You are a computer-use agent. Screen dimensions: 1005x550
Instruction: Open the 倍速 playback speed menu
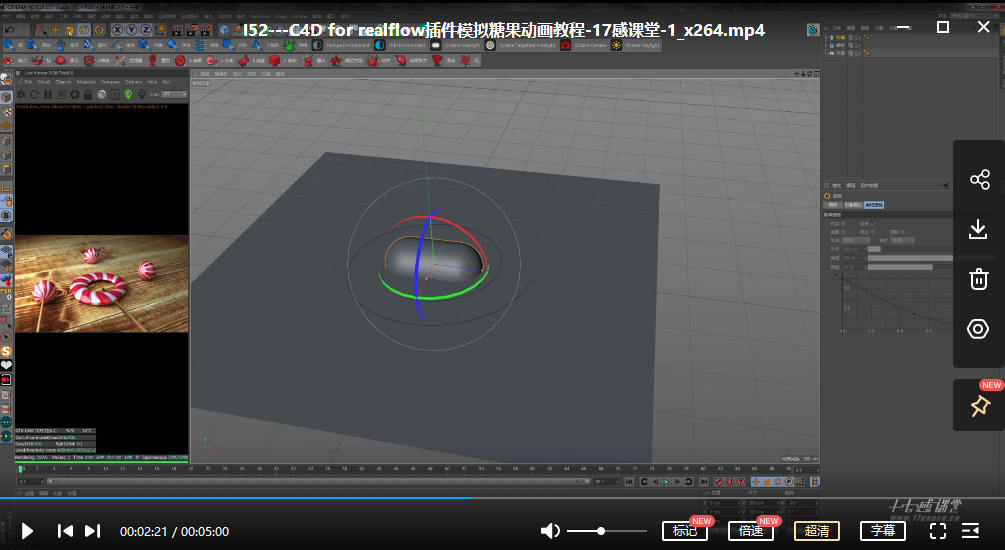[x=751, y=531]
